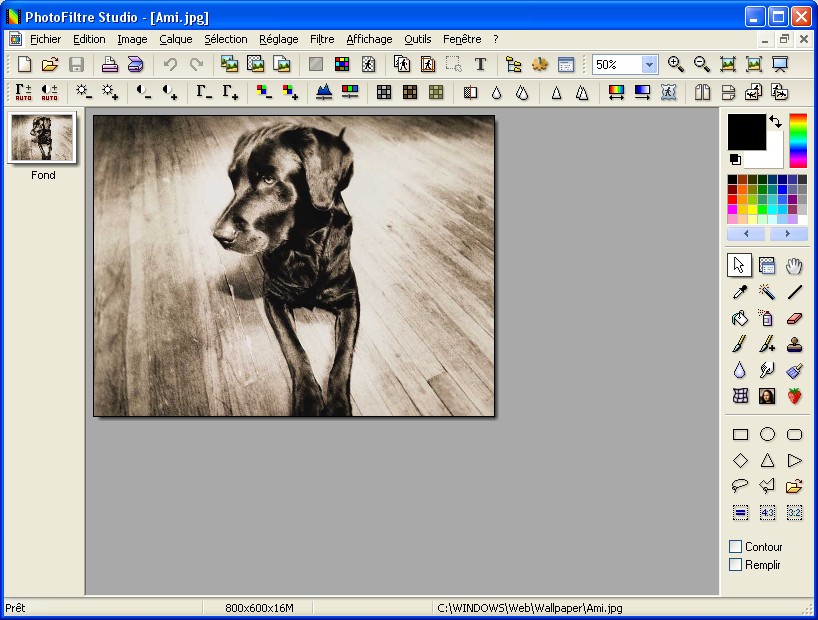Enable the Contour checkbox
818x620 pixels.
736,547
